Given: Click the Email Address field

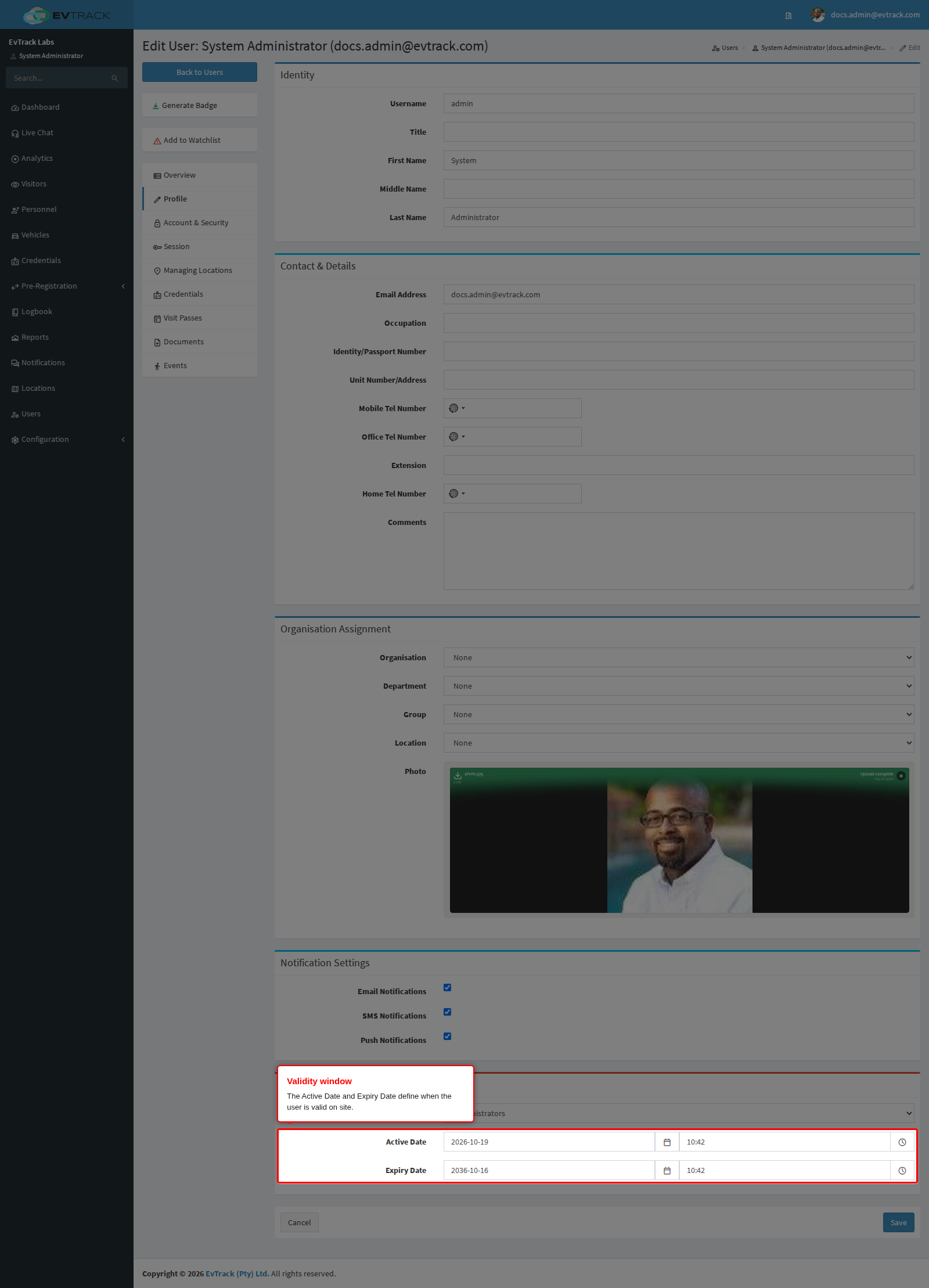Looking at the screenshot, I should click(x=679, y=294).
